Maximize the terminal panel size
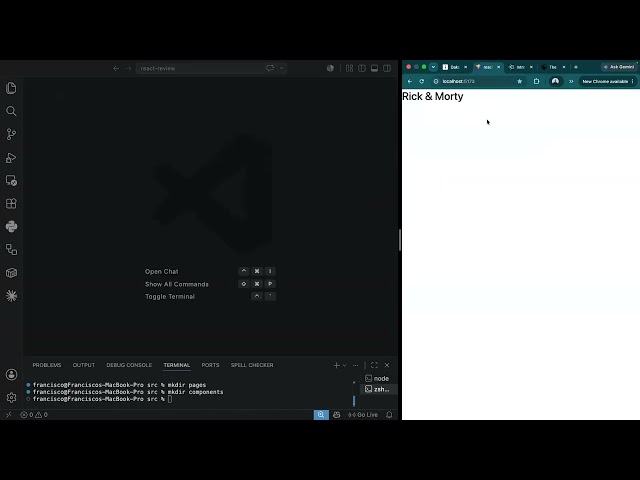Image resolution: width=640 pixels, height=480 pixels. pos(374,365)
